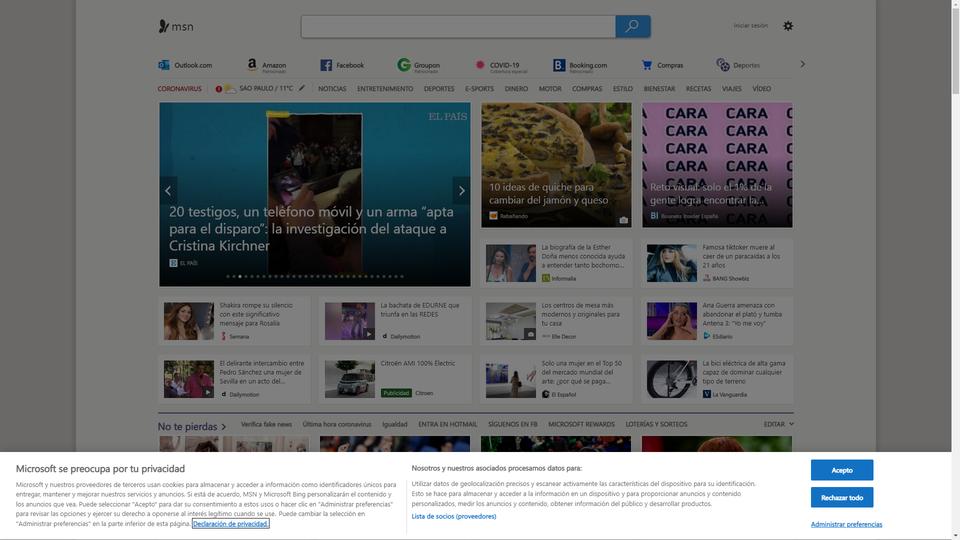Open the RECETAS tab

pyautogui.click(x=699, y=89)
